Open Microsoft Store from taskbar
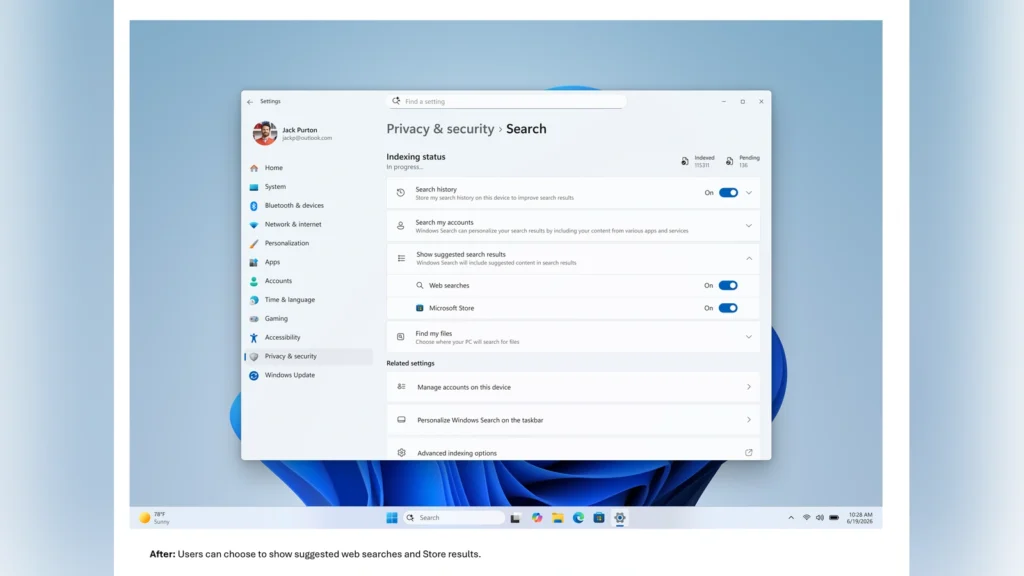The image size is (1024, 576). [x=599, y=518]
